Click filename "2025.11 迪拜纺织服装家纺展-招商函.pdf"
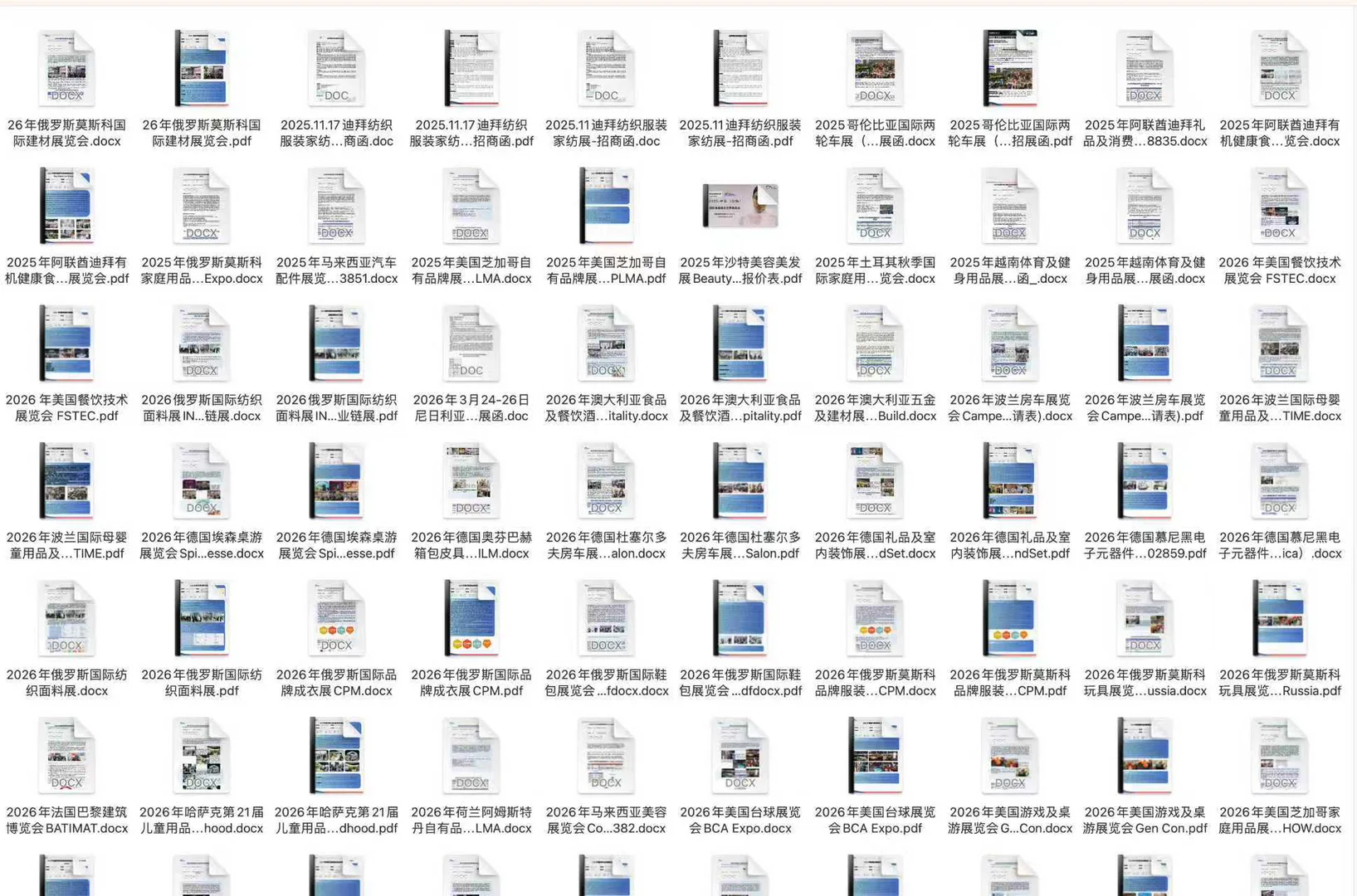Image resolution: width=1357 pixels, height=896 pixels. pyautogui.click(x=740, y=133)
